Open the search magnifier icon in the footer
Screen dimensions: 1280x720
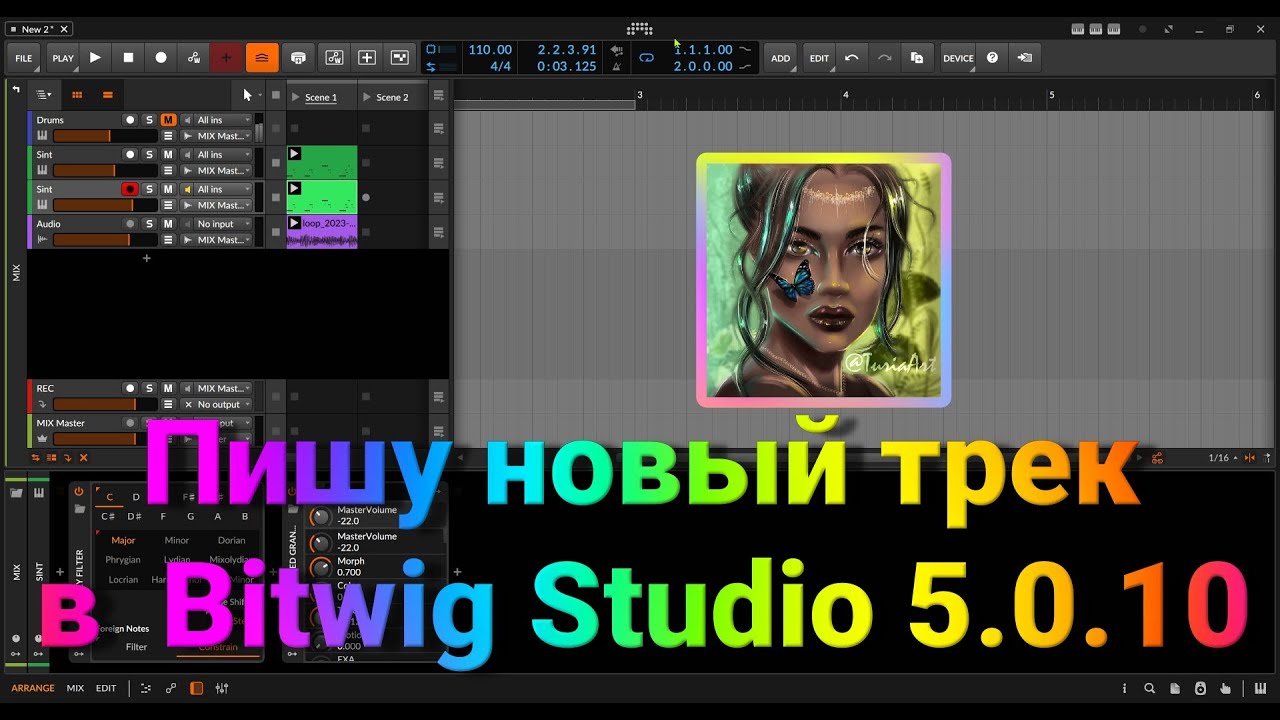(1149, 688)
